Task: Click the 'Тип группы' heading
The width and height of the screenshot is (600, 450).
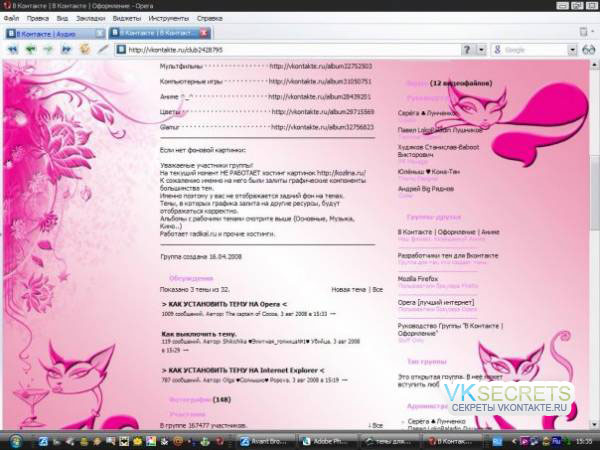Action: [427, 362]
